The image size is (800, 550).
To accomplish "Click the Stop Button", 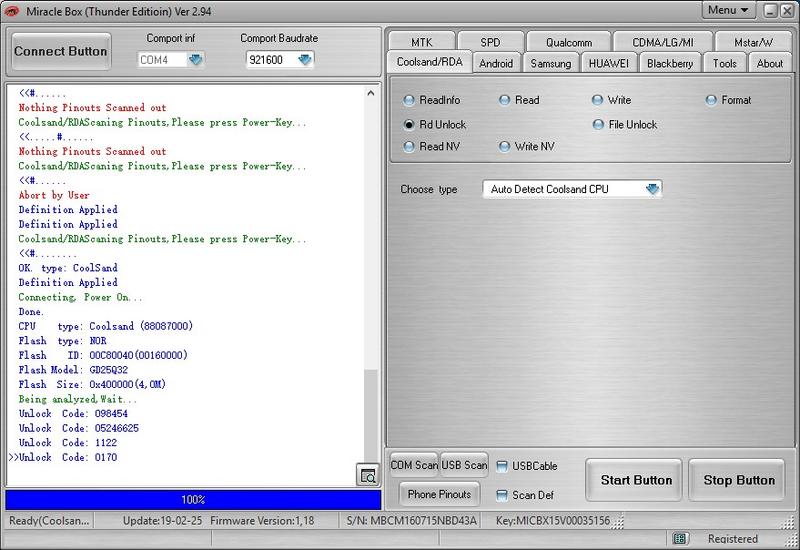I will (736, 480).
